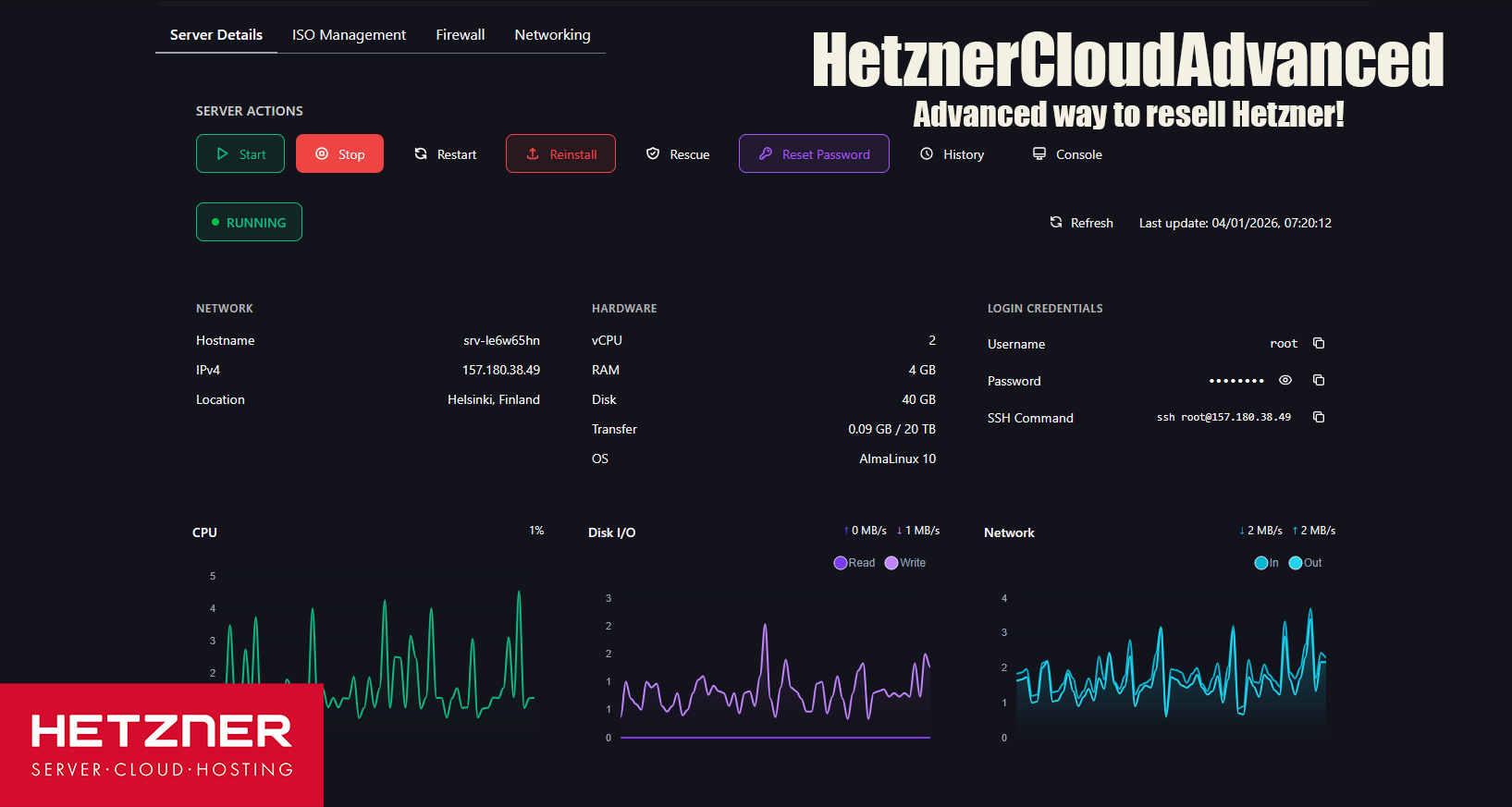Copy the password
The image size is (1512, 807).
(1319, 380)
